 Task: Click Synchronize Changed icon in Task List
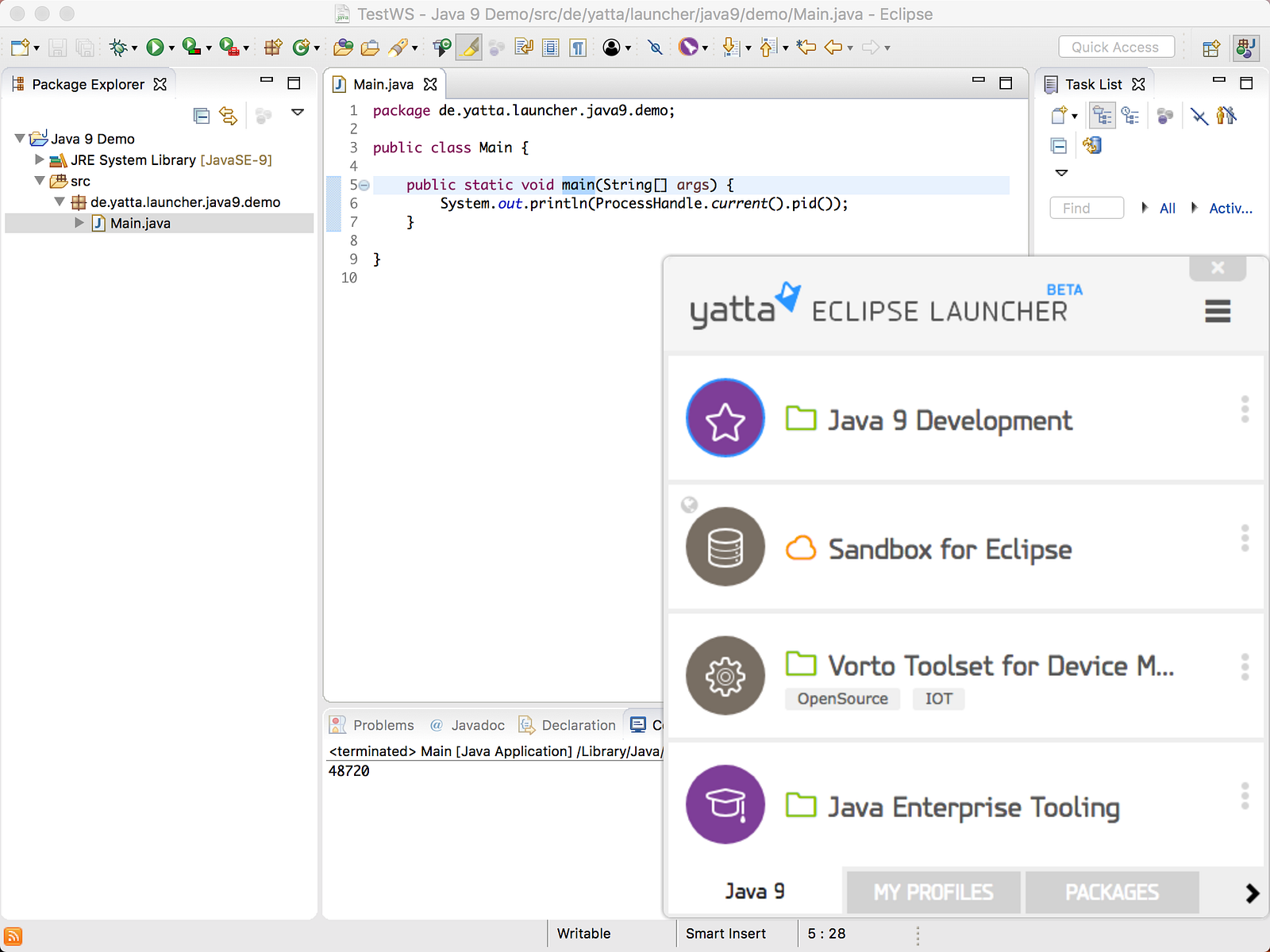coord(1092,145)
